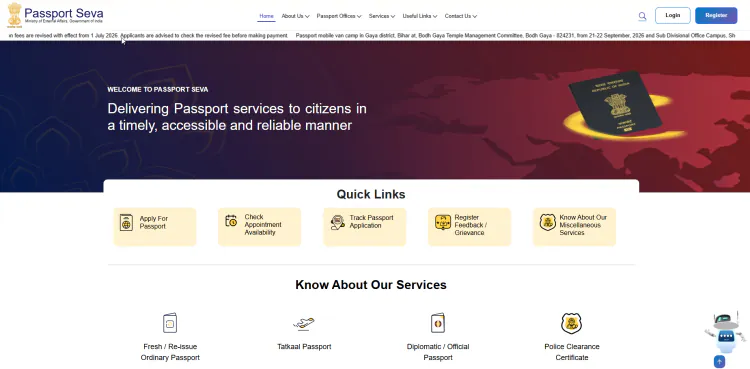Click the mobile van camp Gaya notice
This screenshot has height=369, width=750.
[515, 36]
